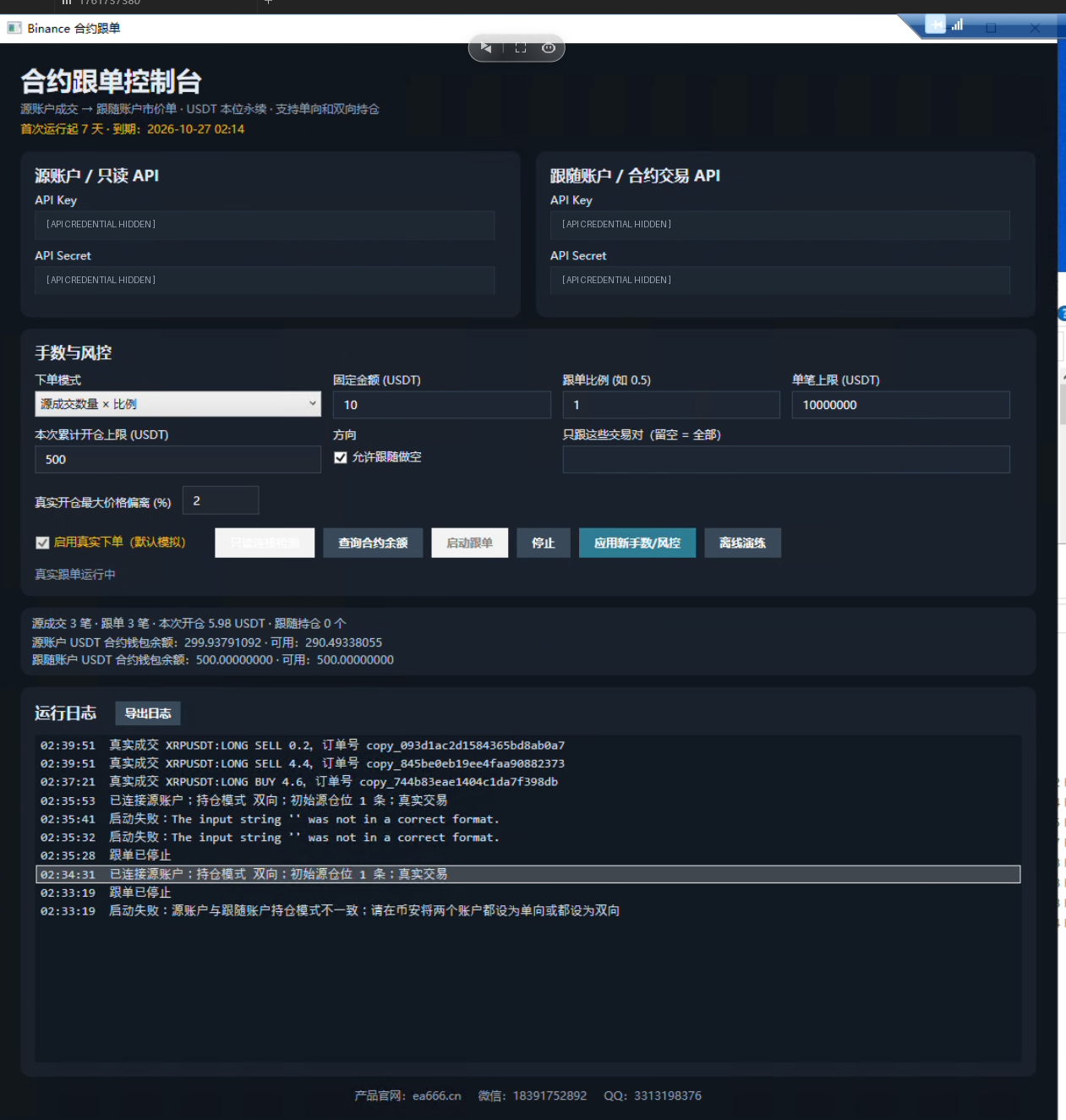Focus the source account API Key field
This screenshot has width=1066, height=1120.
click(x=265, y=224)
